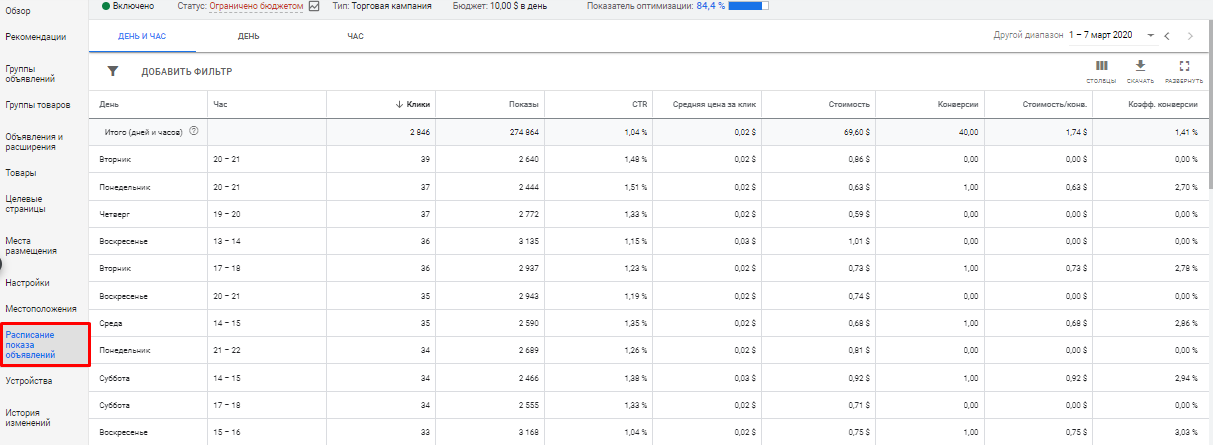The height and width of the screenshot is (445, 1213).
Task: Open Устройства in the sidebar
Action: click(28, 381)
